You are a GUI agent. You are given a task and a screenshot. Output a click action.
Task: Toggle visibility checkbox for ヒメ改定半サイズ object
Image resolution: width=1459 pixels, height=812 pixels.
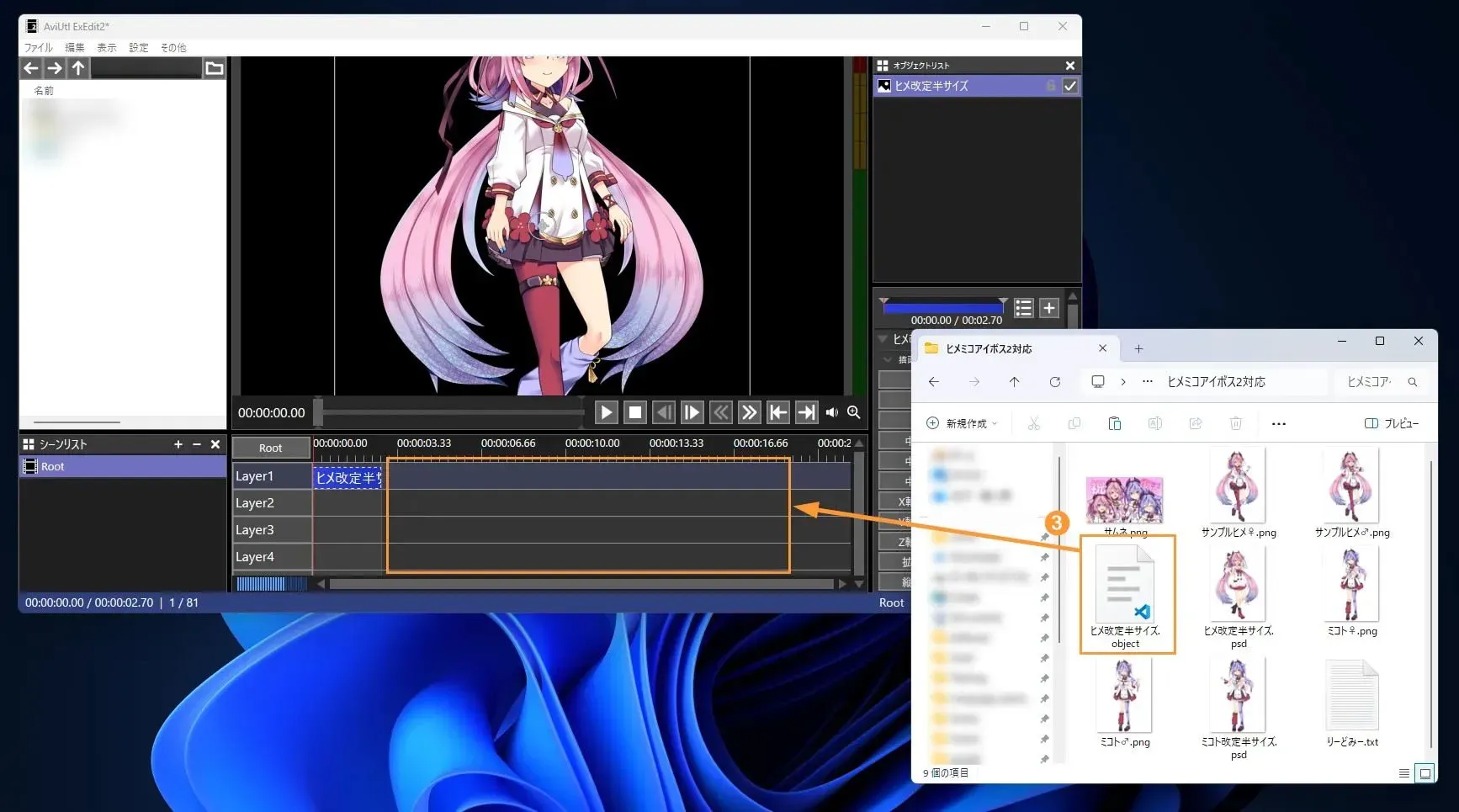[x=1070, y=86]
